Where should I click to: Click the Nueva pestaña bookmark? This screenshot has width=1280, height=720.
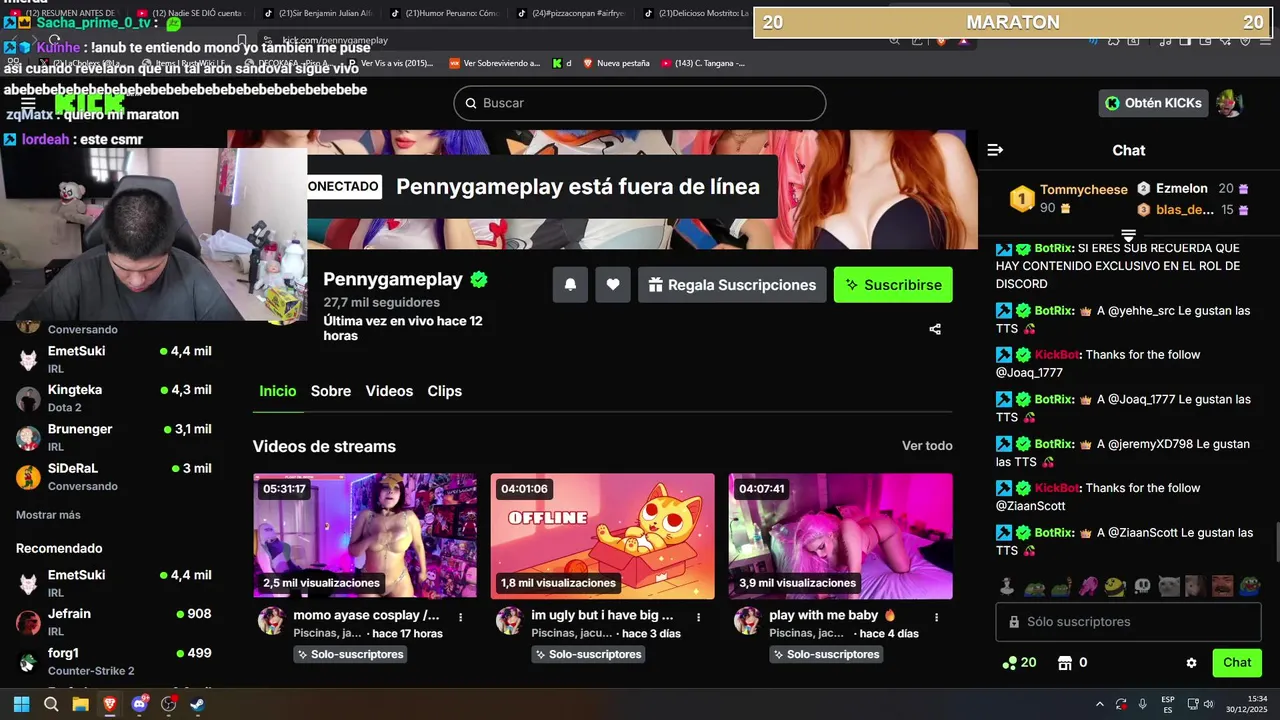[615, 63]
